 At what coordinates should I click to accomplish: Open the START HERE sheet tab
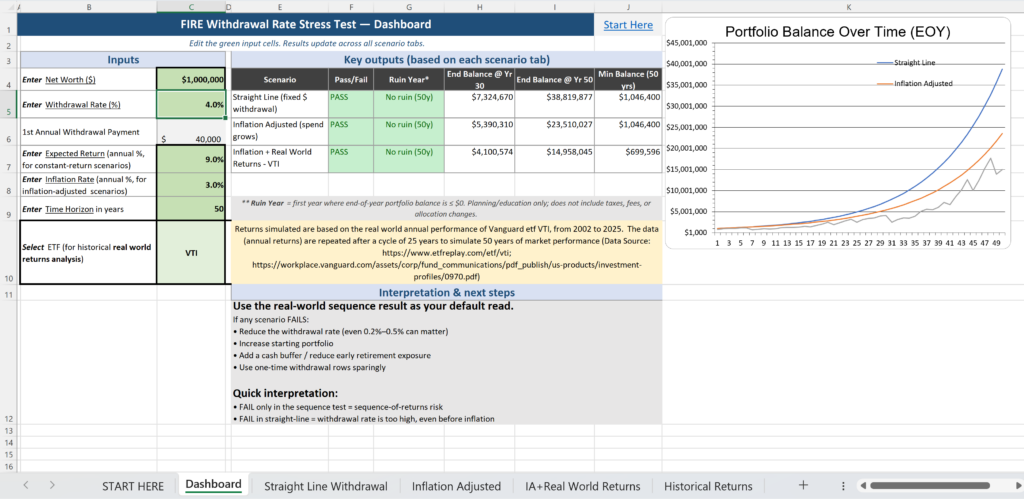(132, 486)
